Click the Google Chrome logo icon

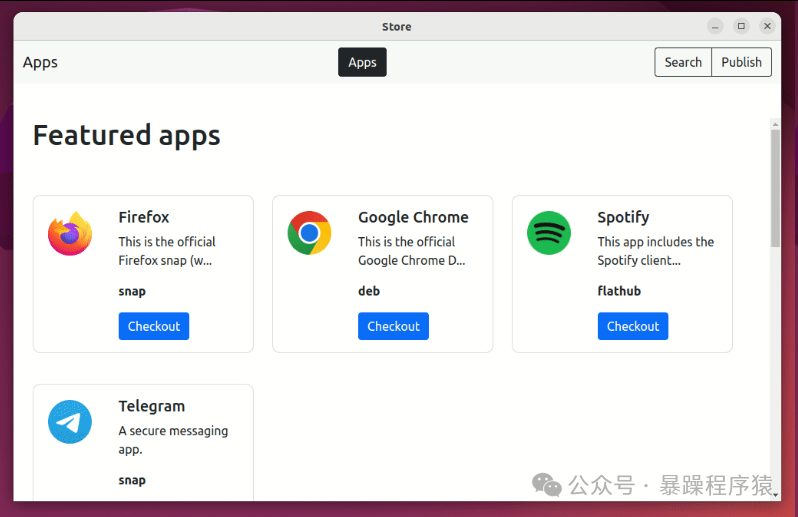point(309,233)
